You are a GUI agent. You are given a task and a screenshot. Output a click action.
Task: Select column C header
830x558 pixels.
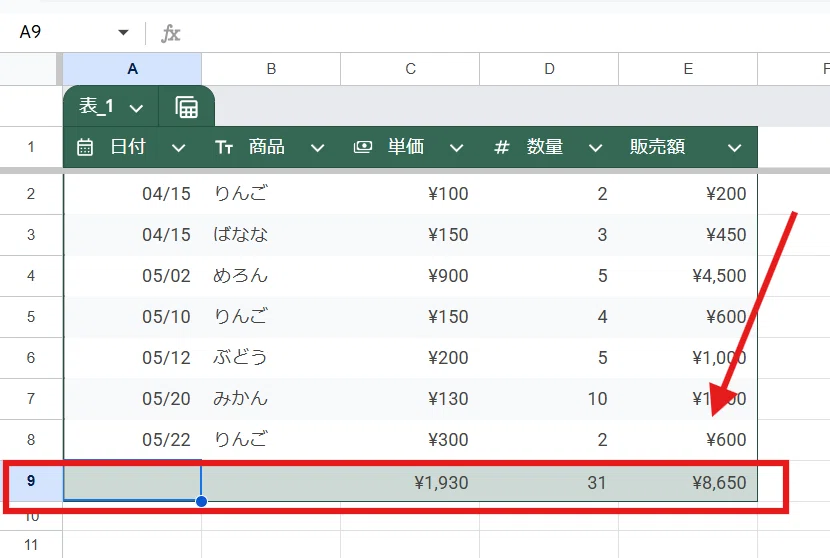click(x=410, y=69)
